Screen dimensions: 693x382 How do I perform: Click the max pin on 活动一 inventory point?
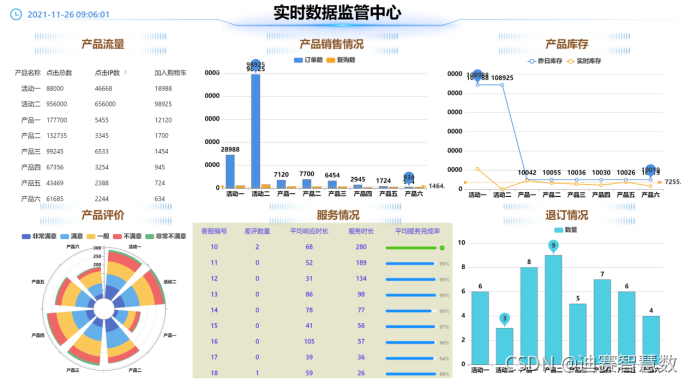click(x=477, y=76)
